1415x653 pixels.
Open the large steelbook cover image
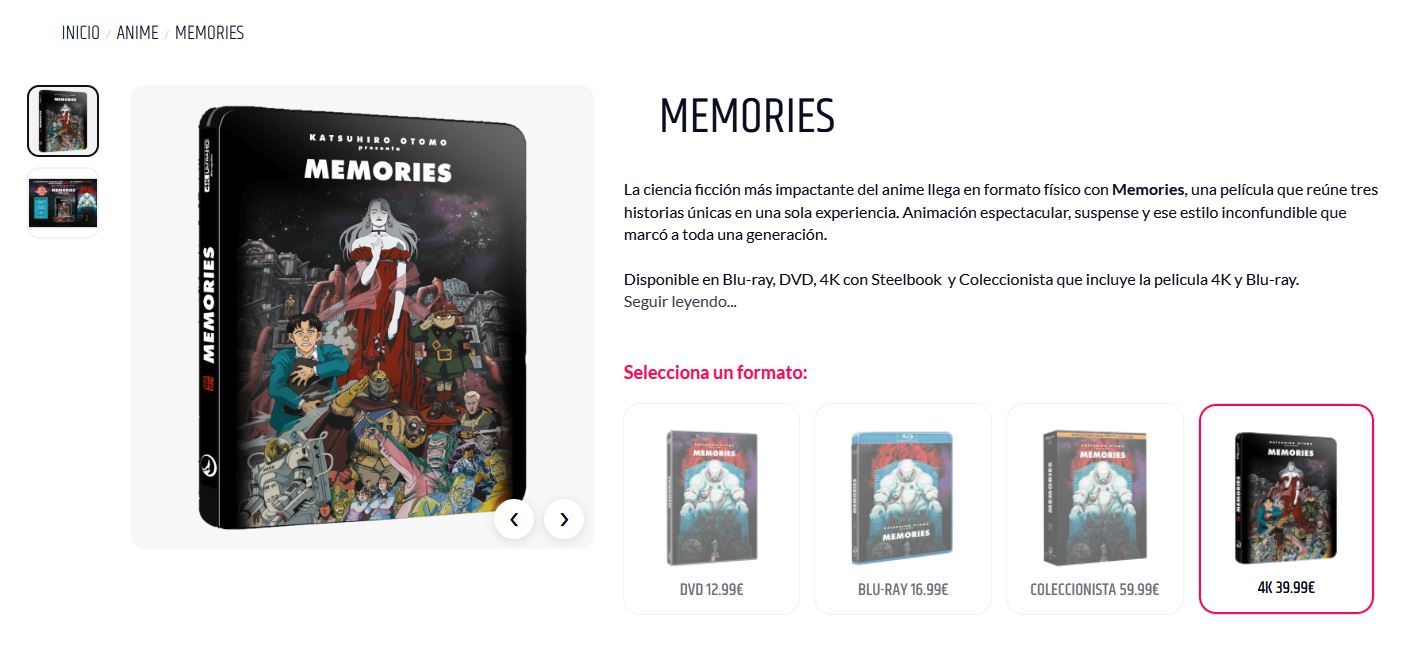362,317
